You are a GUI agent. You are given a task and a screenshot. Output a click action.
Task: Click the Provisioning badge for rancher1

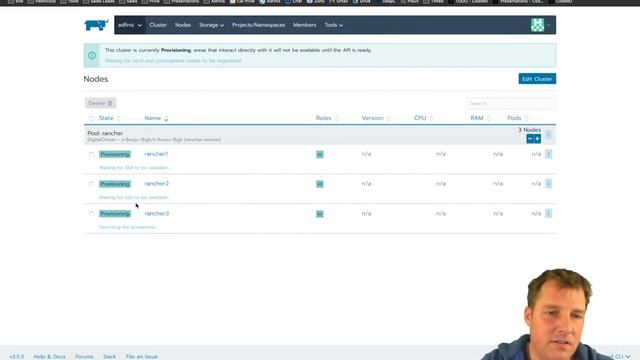115,154
